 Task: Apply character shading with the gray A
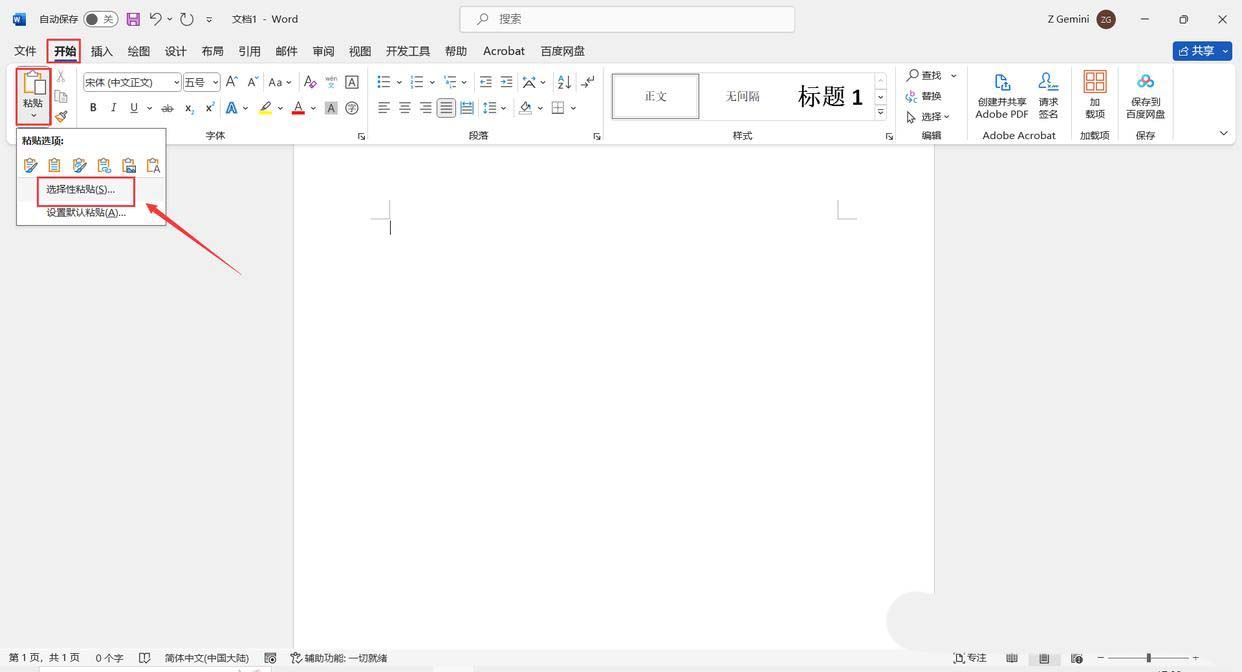(x=331, y=108)
